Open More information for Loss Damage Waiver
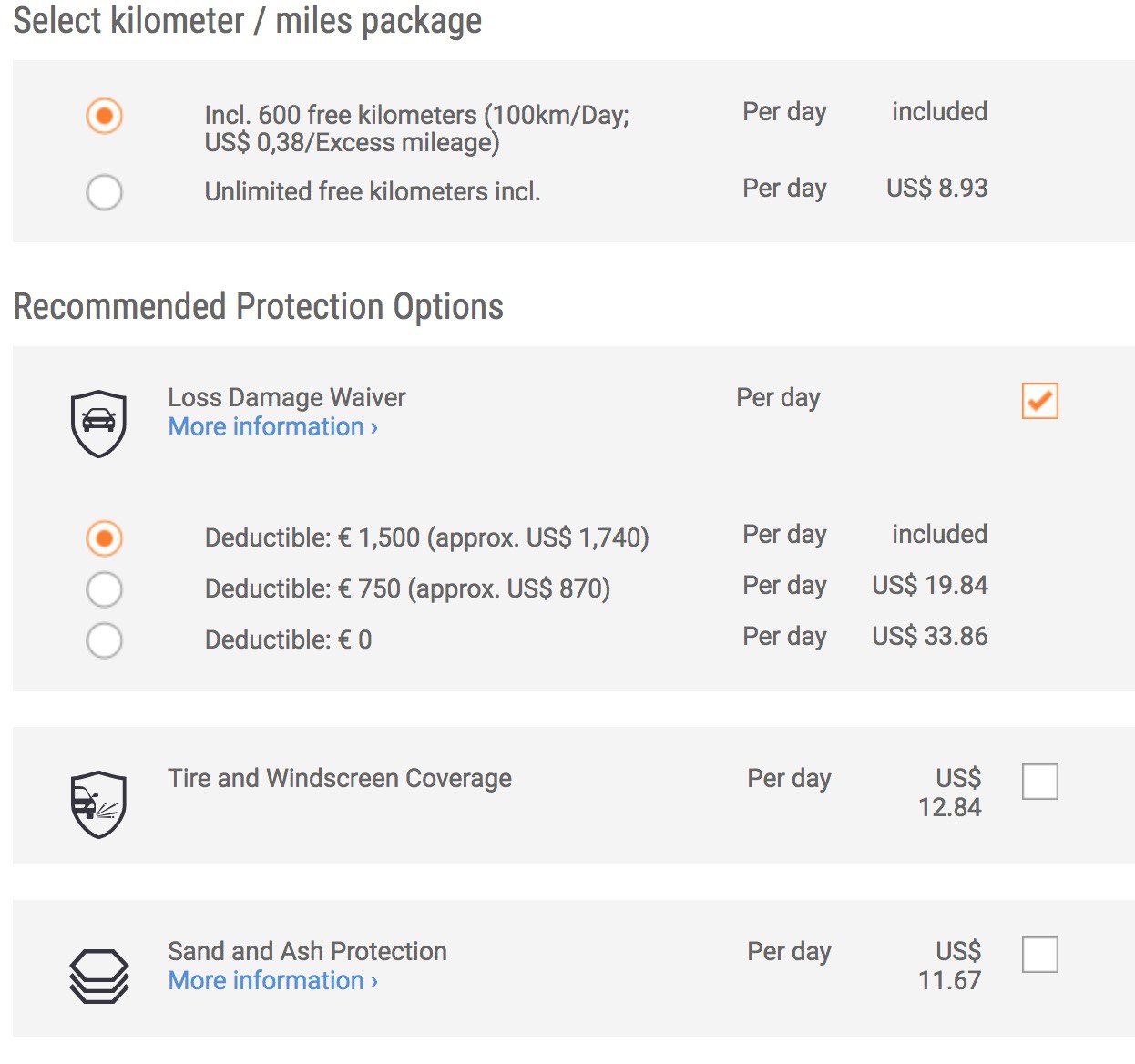The height and width of the screenshot is (1064, 1135). pyautogui.click(x=273, y=426)
